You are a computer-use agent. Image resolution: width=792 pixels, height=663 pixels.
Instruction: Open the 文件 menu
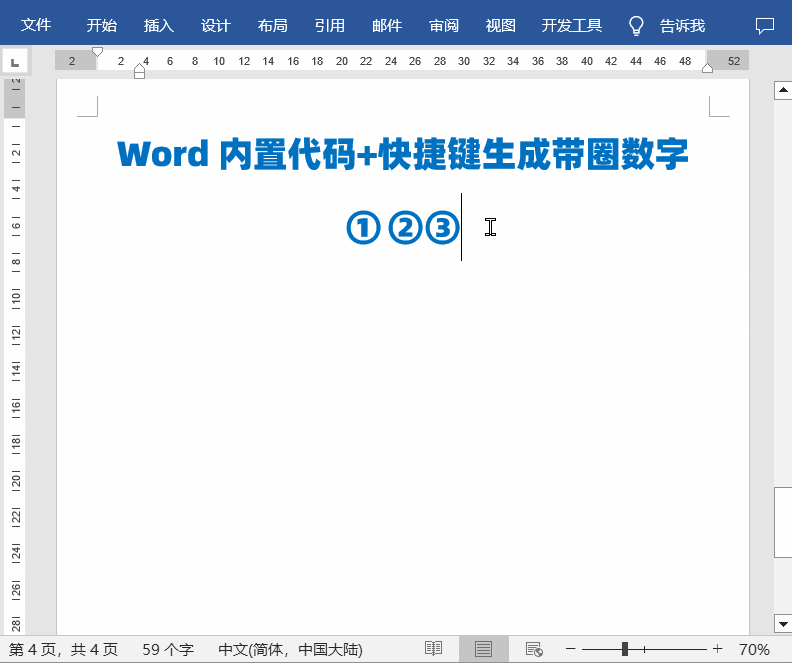pos(36,25)
